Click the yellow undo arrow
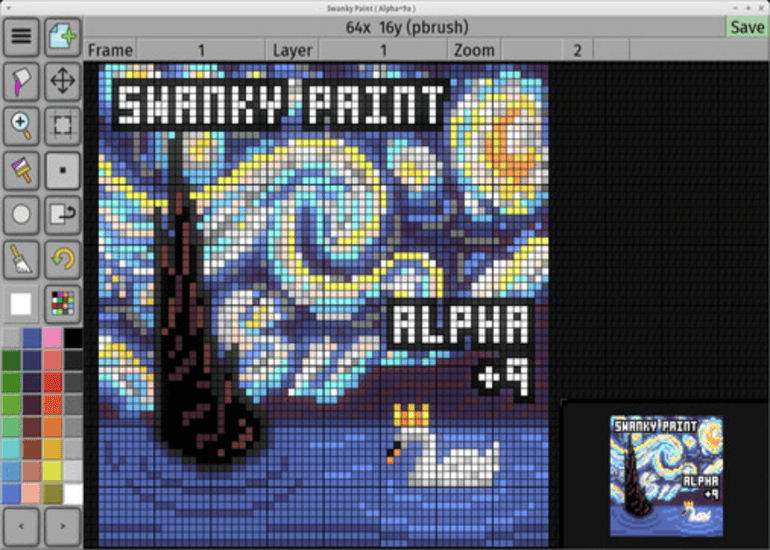Image resolution: width=770 pixels, height=550 pixels. 63,259
